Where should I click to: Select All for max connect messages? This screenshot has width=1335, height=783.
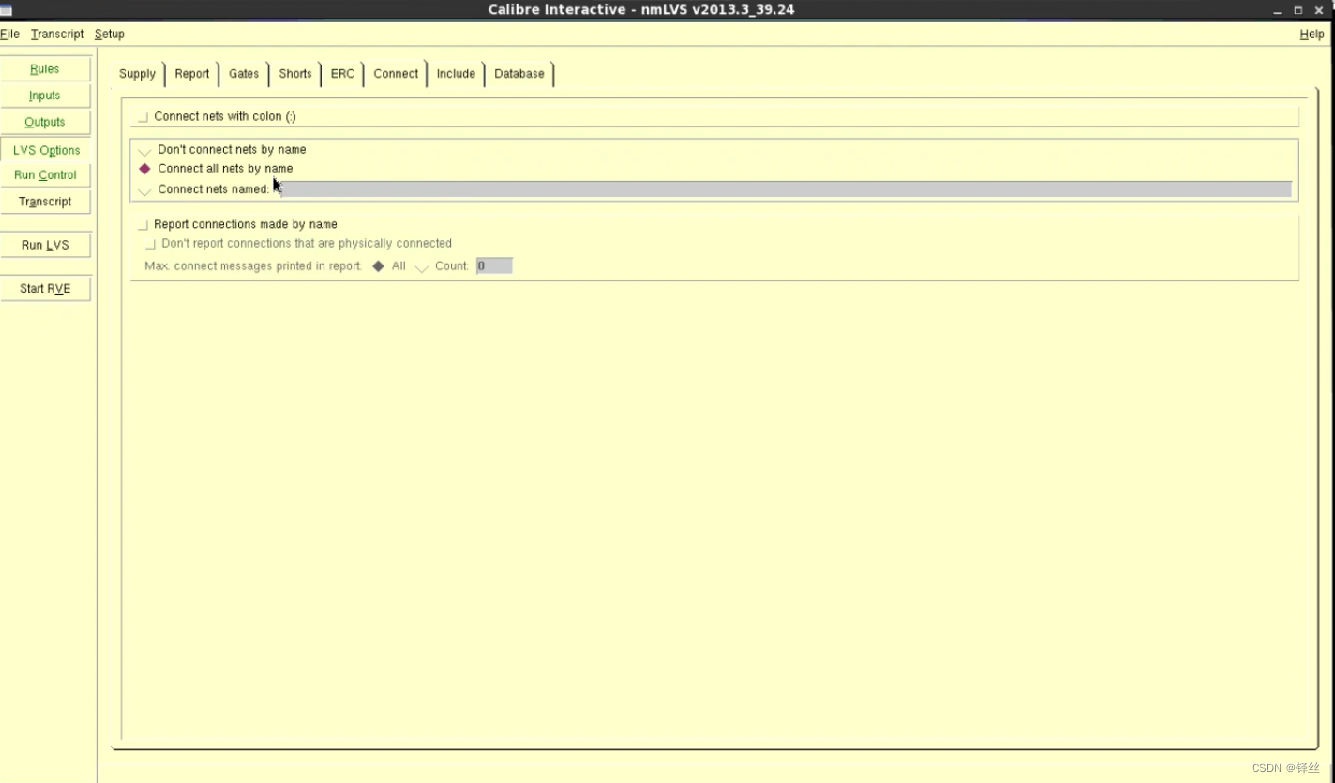pyautogui.click(x=378, y=266)
